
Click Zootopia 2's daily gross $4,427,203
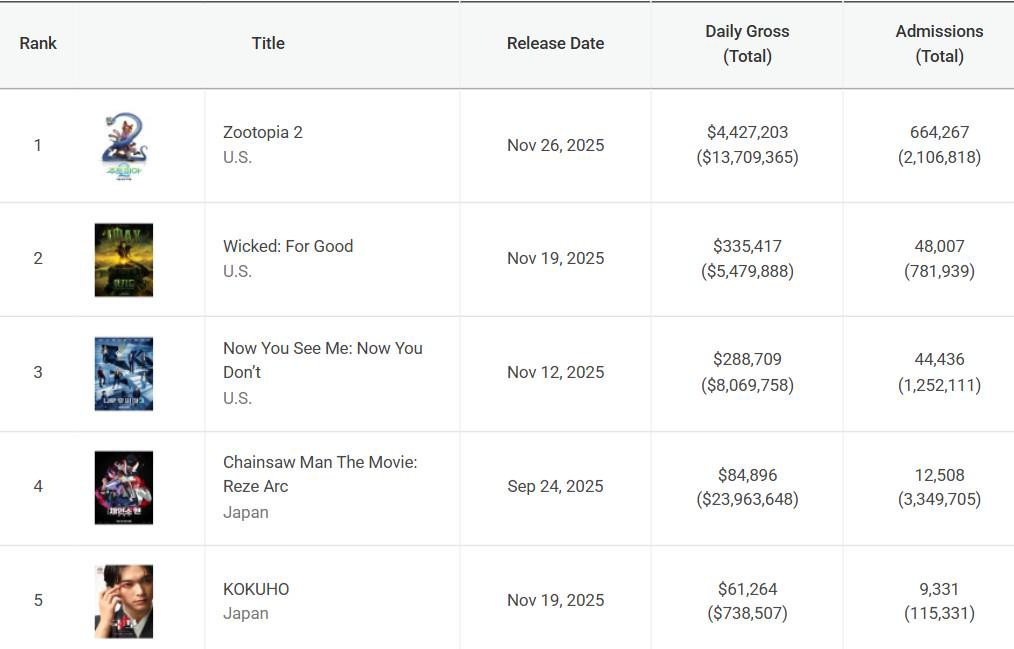click(747, 132)
